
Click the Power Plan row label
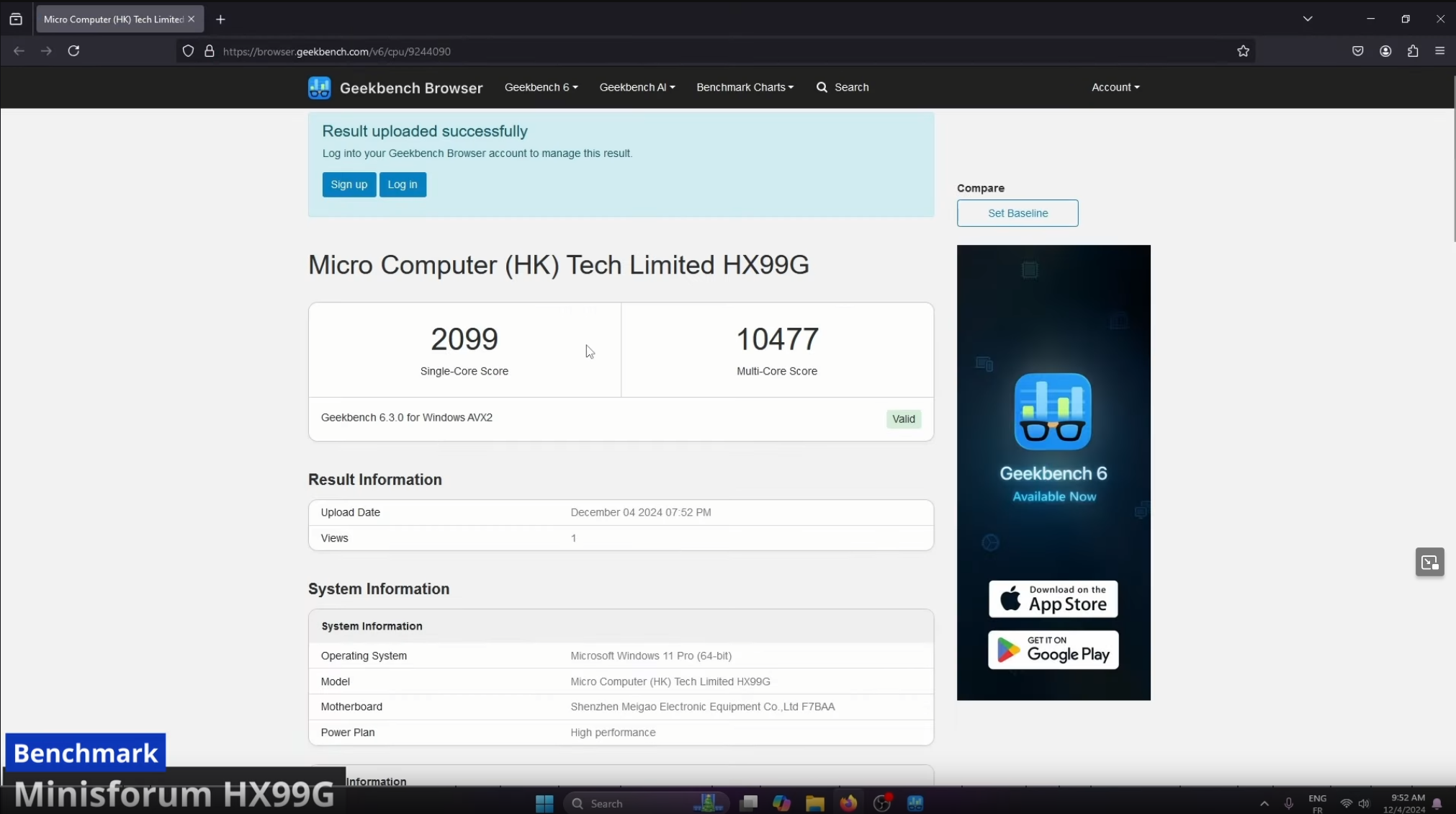tap(347, 733)
